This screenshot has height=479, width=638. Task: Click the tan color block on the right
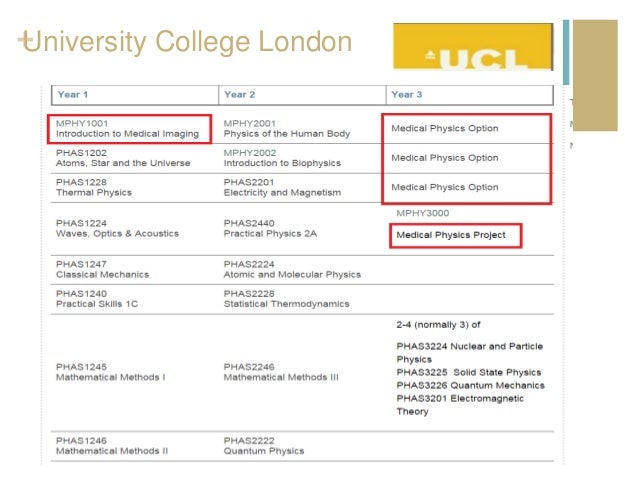(x=595, y=75)
